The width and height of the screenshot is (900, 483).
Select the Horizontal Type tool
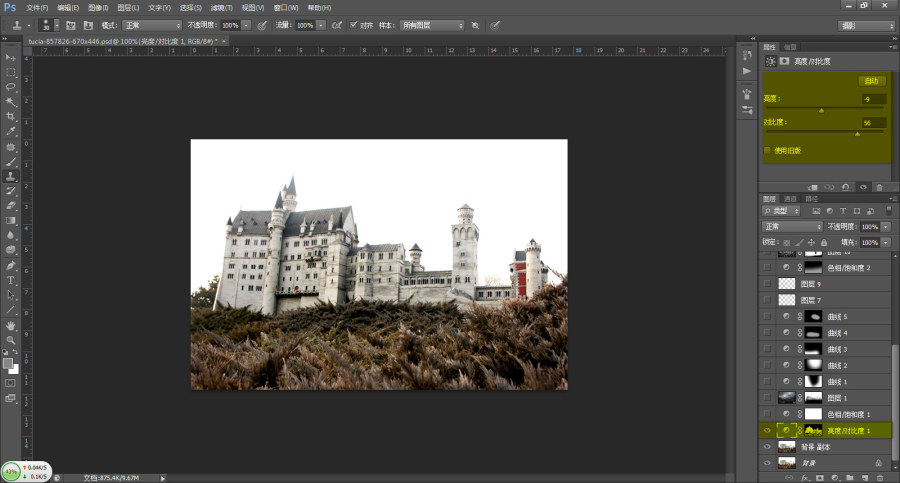coord(10,280)
